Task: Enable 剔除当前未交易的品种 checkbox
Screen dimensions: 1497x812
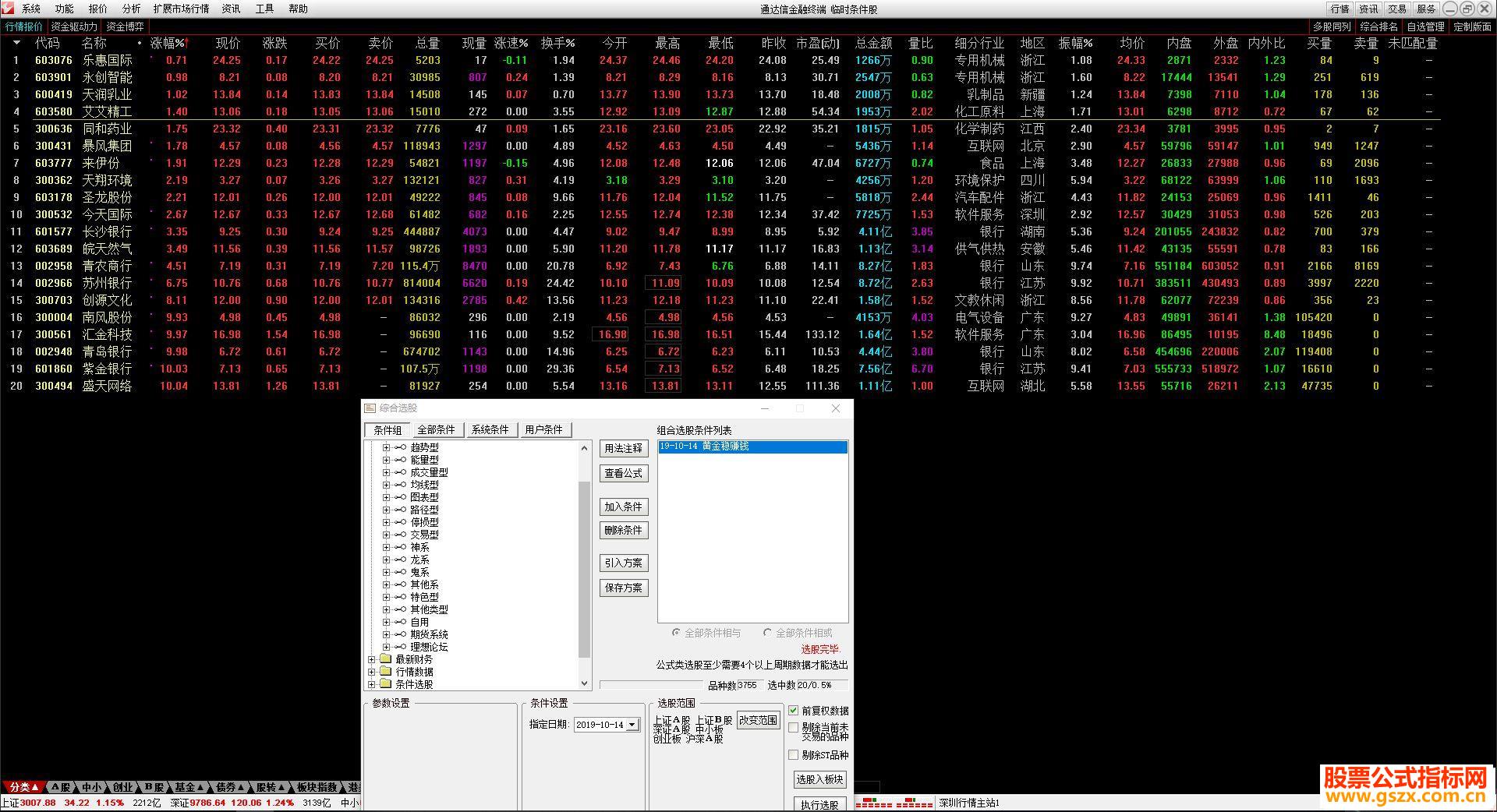Action: click(x=794, y=728)
